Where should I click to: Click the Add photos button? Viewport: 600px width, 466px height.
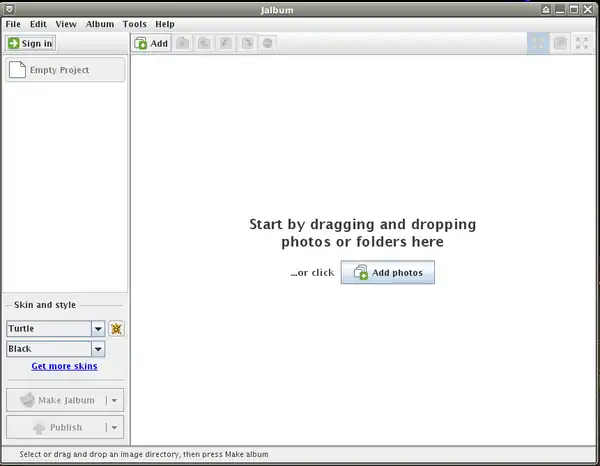pyautogui.click(x=388, y=273)
